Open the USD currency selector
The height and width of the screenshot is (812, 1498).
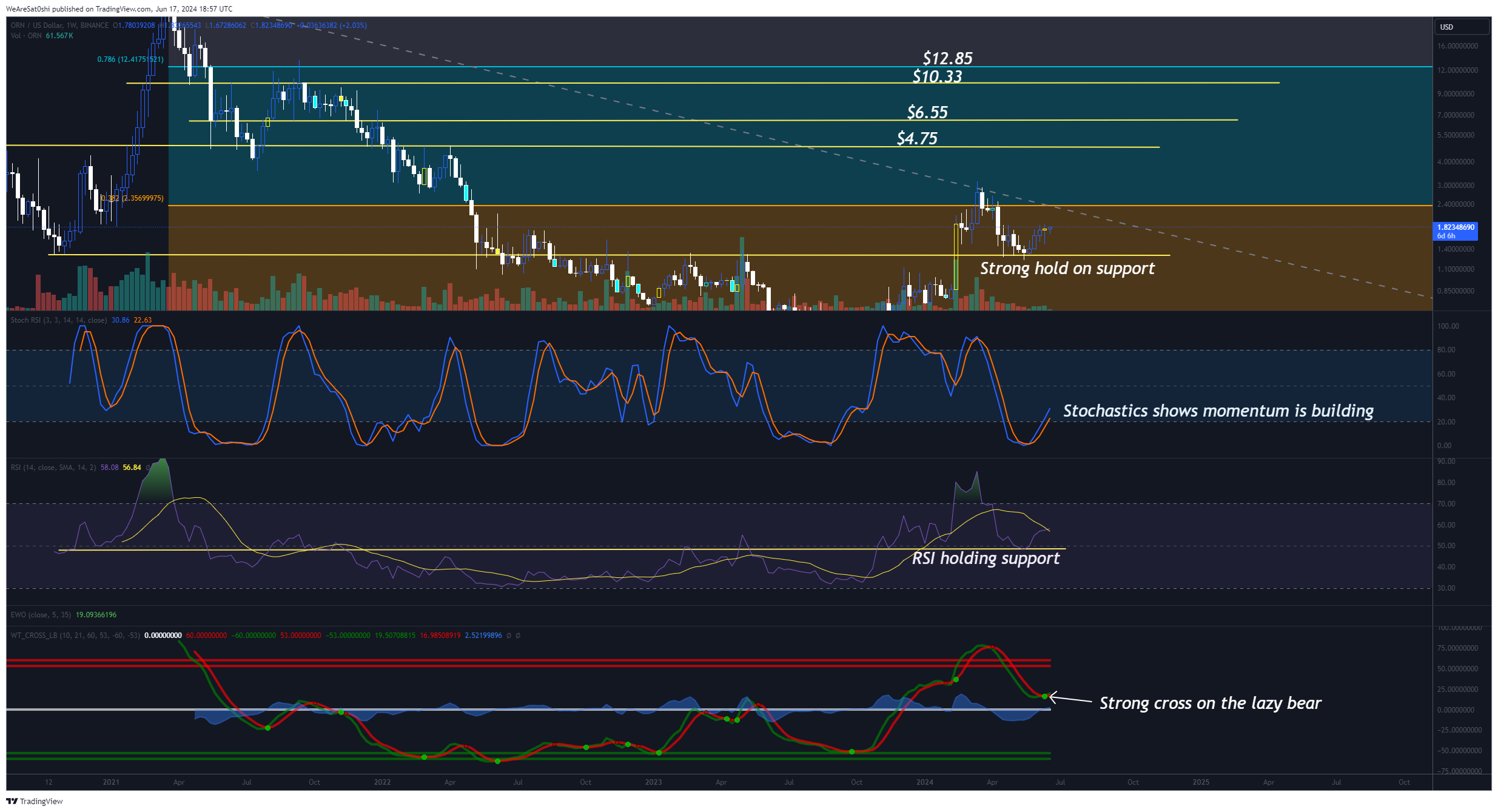(1461, 27)
